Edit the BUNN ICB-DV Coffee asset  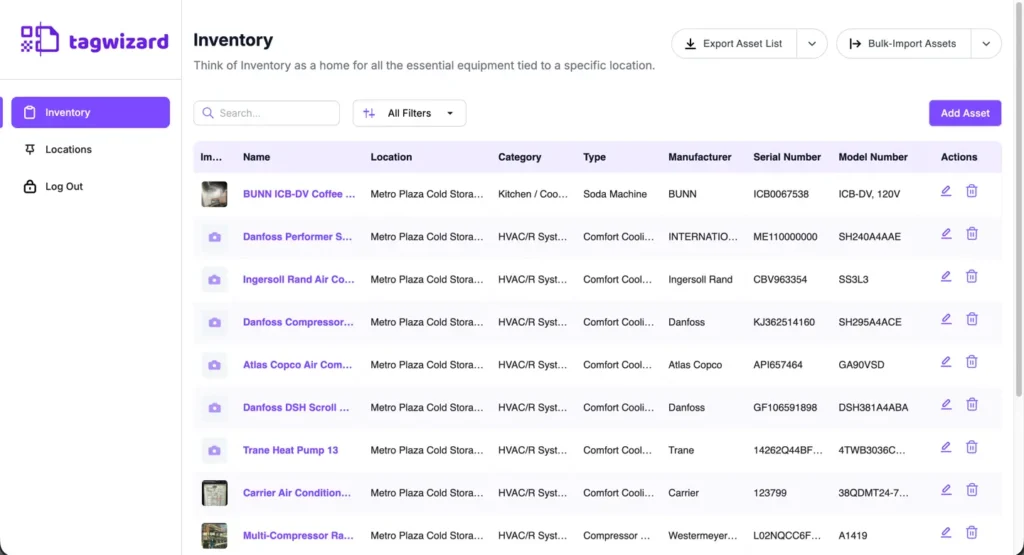click(x=946, y=191)
